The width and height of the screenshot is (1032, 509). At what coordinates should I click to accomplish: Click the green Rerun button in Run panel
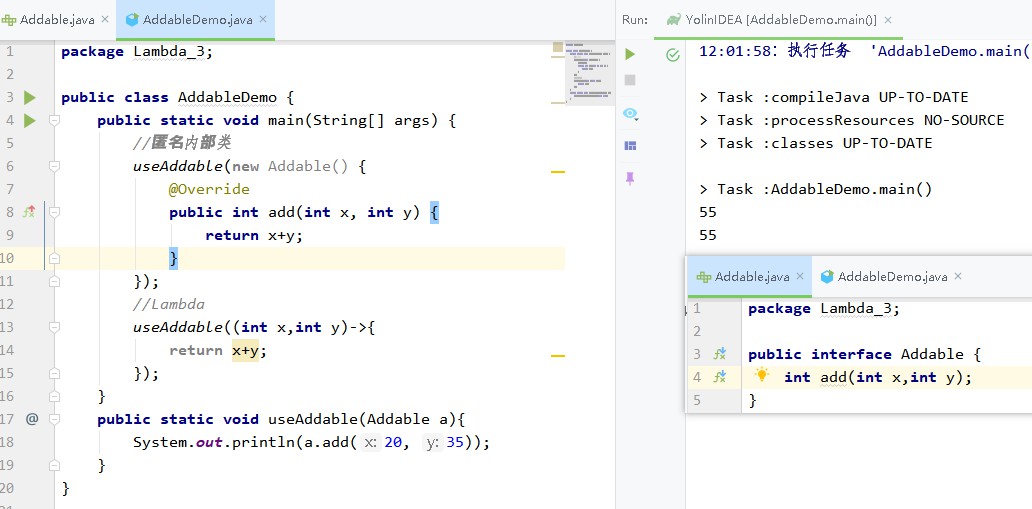coord(630,54)
